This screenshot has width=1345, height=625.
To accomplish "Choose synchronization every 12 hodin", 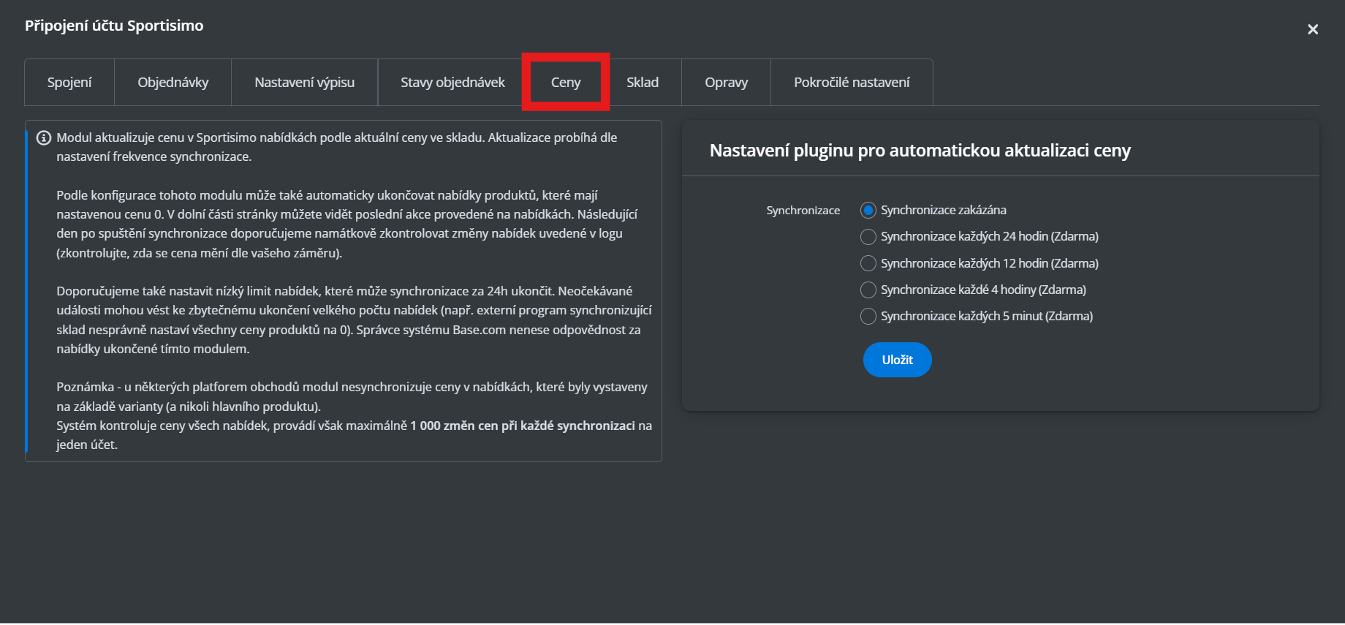I will tap(868, 263).
